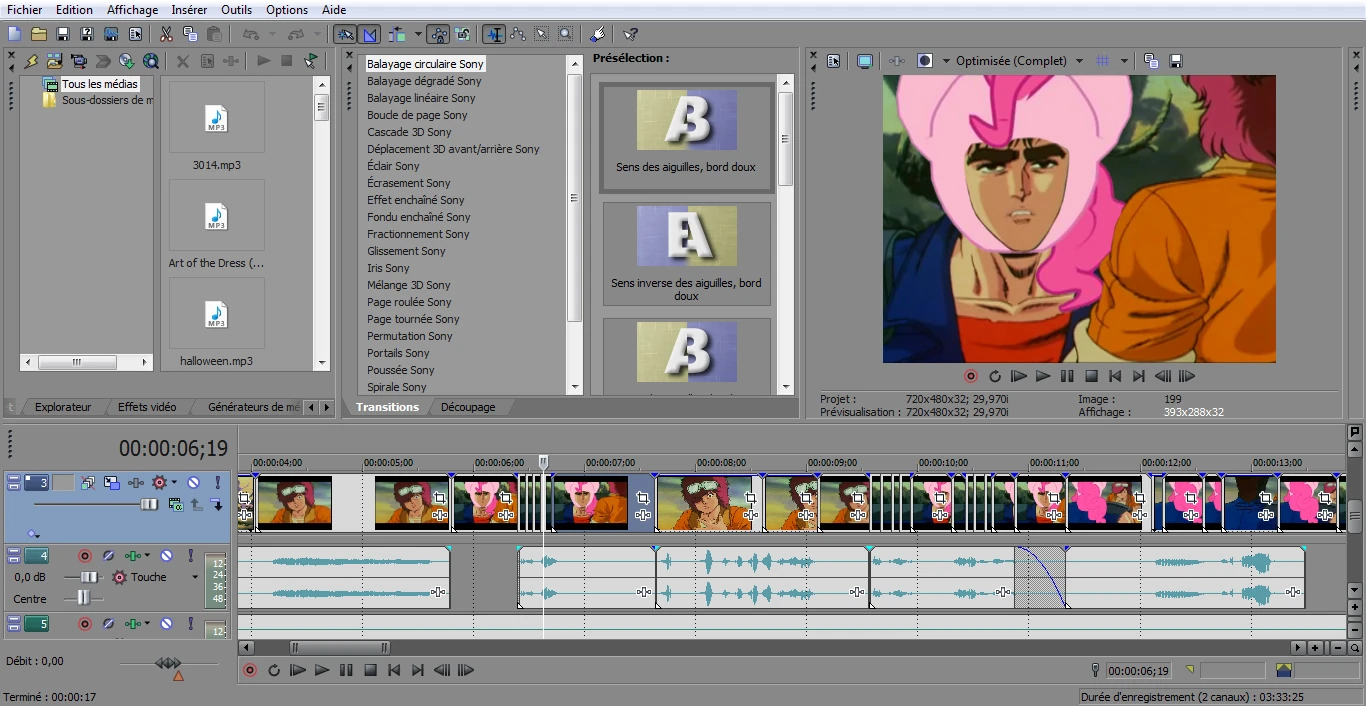Toggle Enable Snapping in the toolbar
The width and height of the screenshot is (1366, 706).
coord(344,34)
